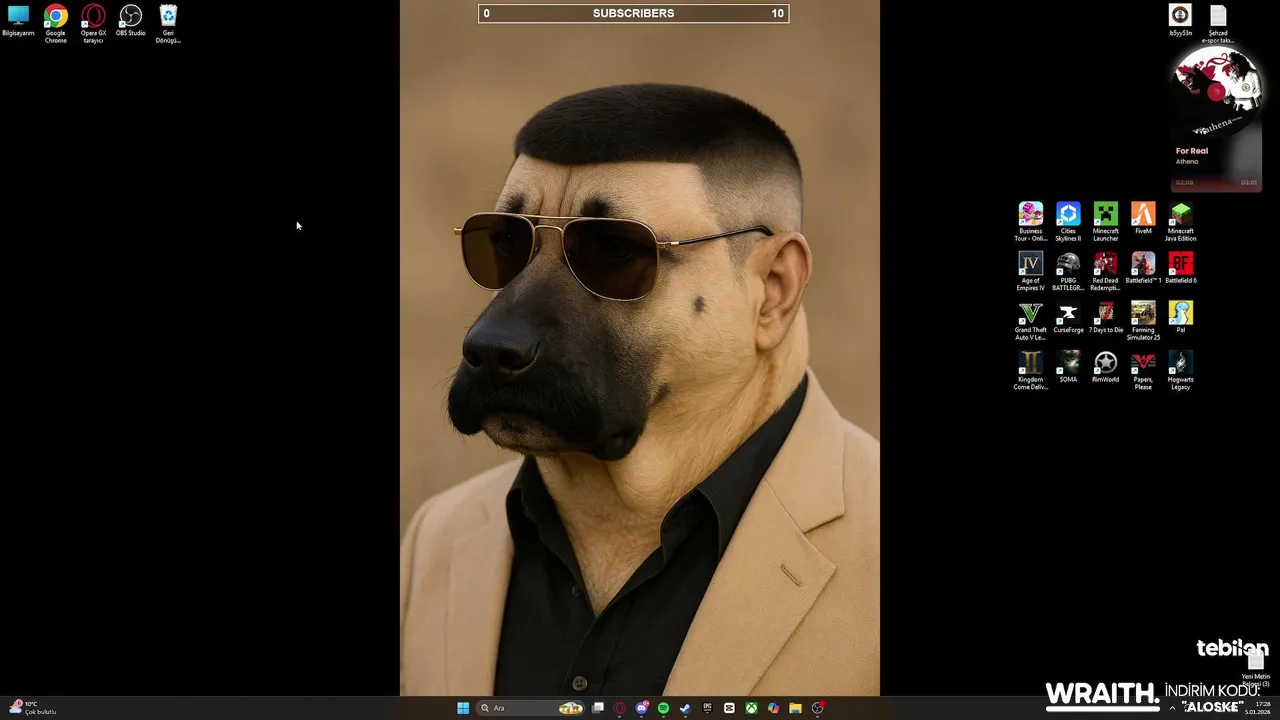Select the Farming Simulator 25 shortcut
The height and width of the screenshot is (720, 1280).
(1143, 322)
